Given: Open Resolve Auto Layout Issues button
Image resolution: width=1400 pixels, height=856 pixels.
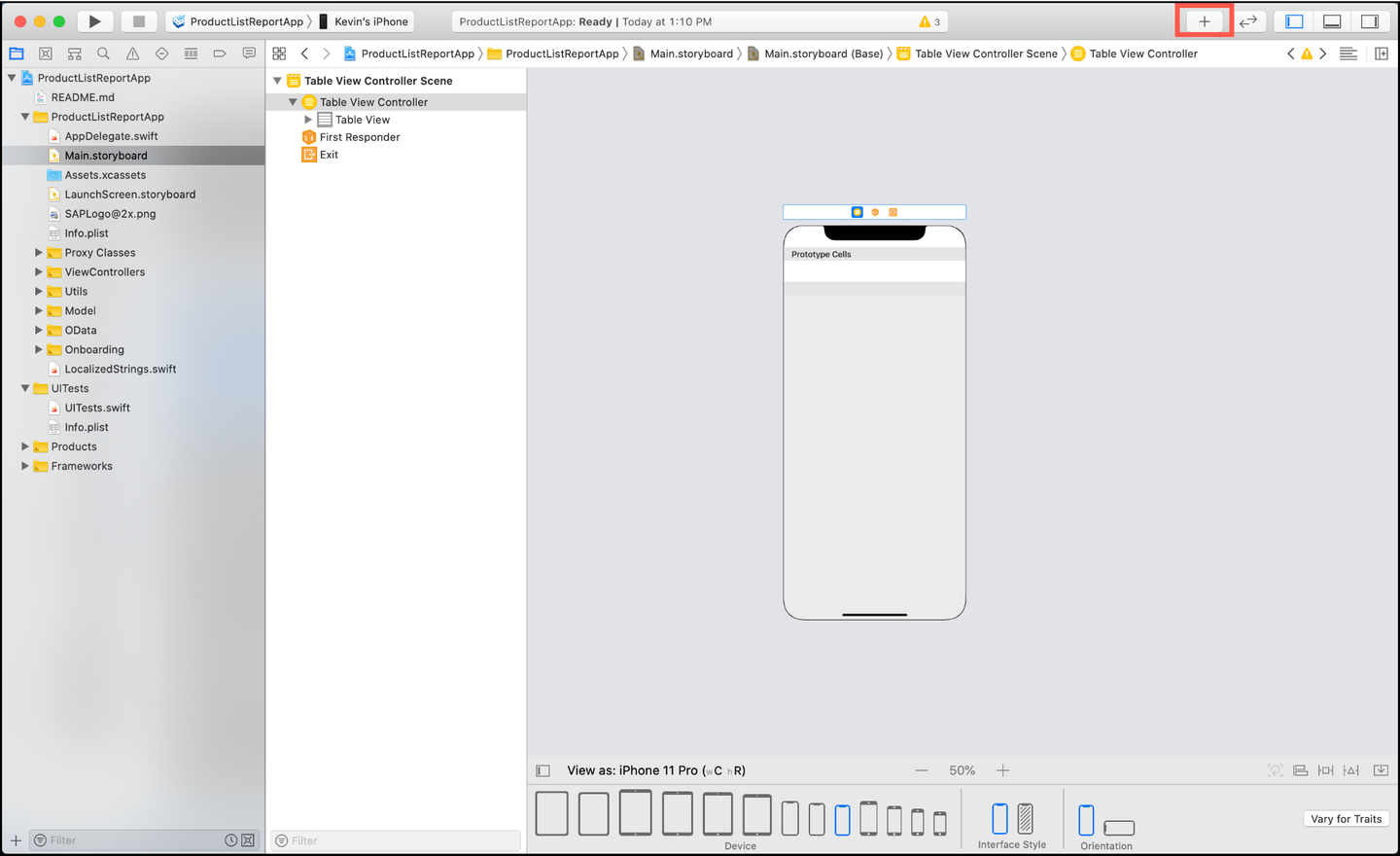Looking at the screenshot, I should pyautogui.click(x=1351, y=770).
